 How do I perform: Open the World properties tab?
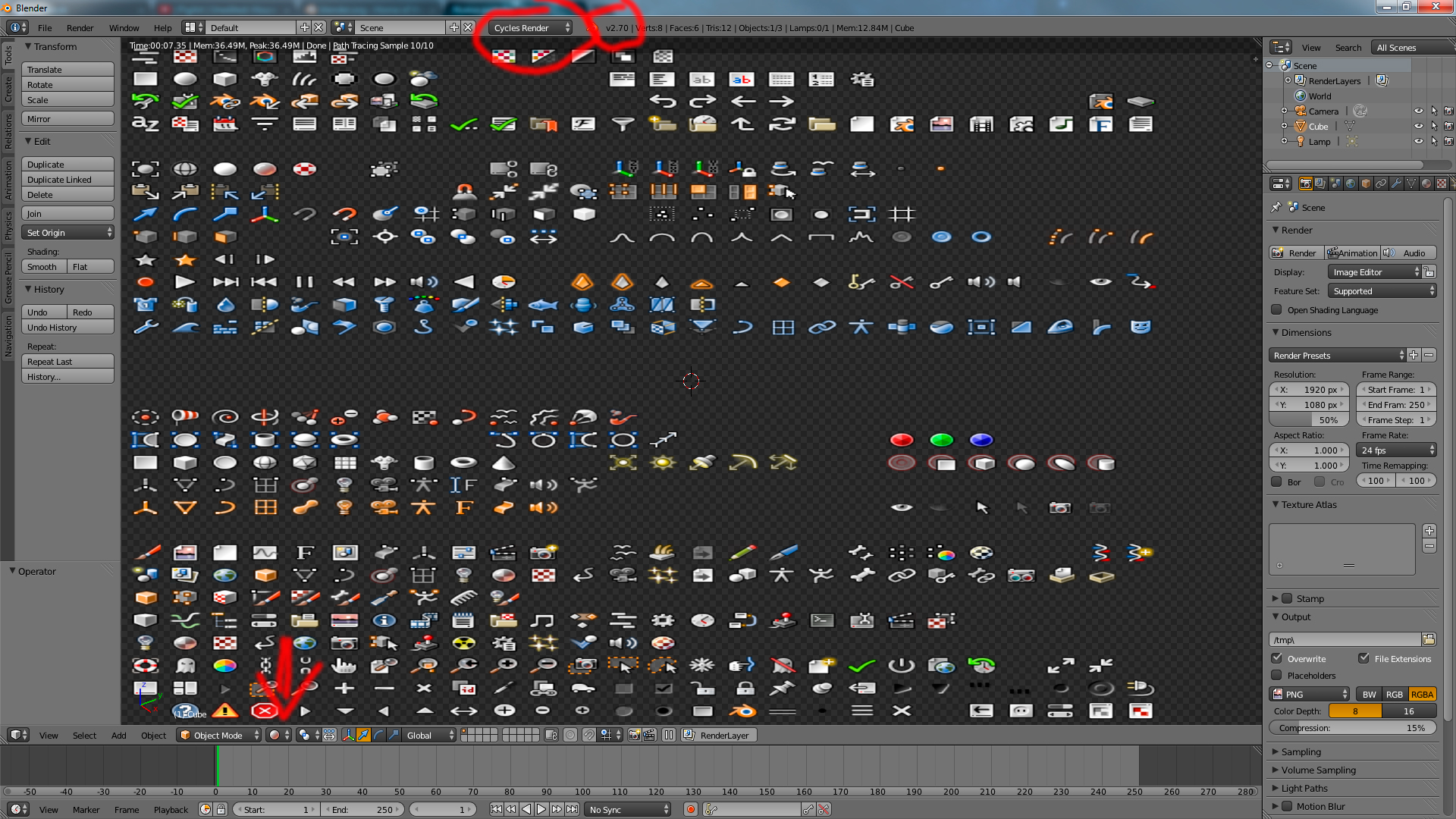tap(1351, 184)
